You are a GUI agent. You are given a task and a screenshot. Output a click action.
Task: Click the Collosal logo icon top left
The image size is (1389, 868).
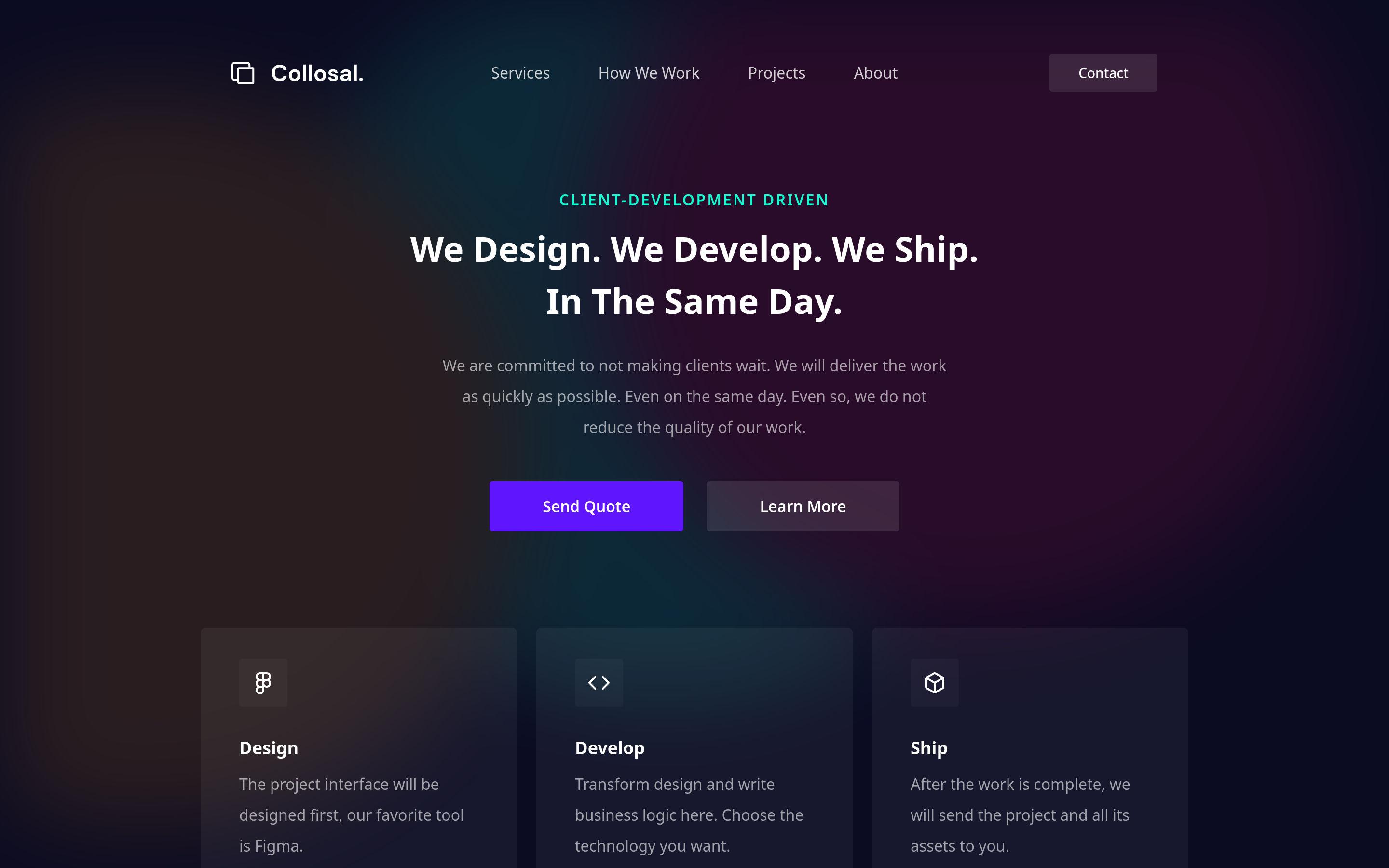242,72
